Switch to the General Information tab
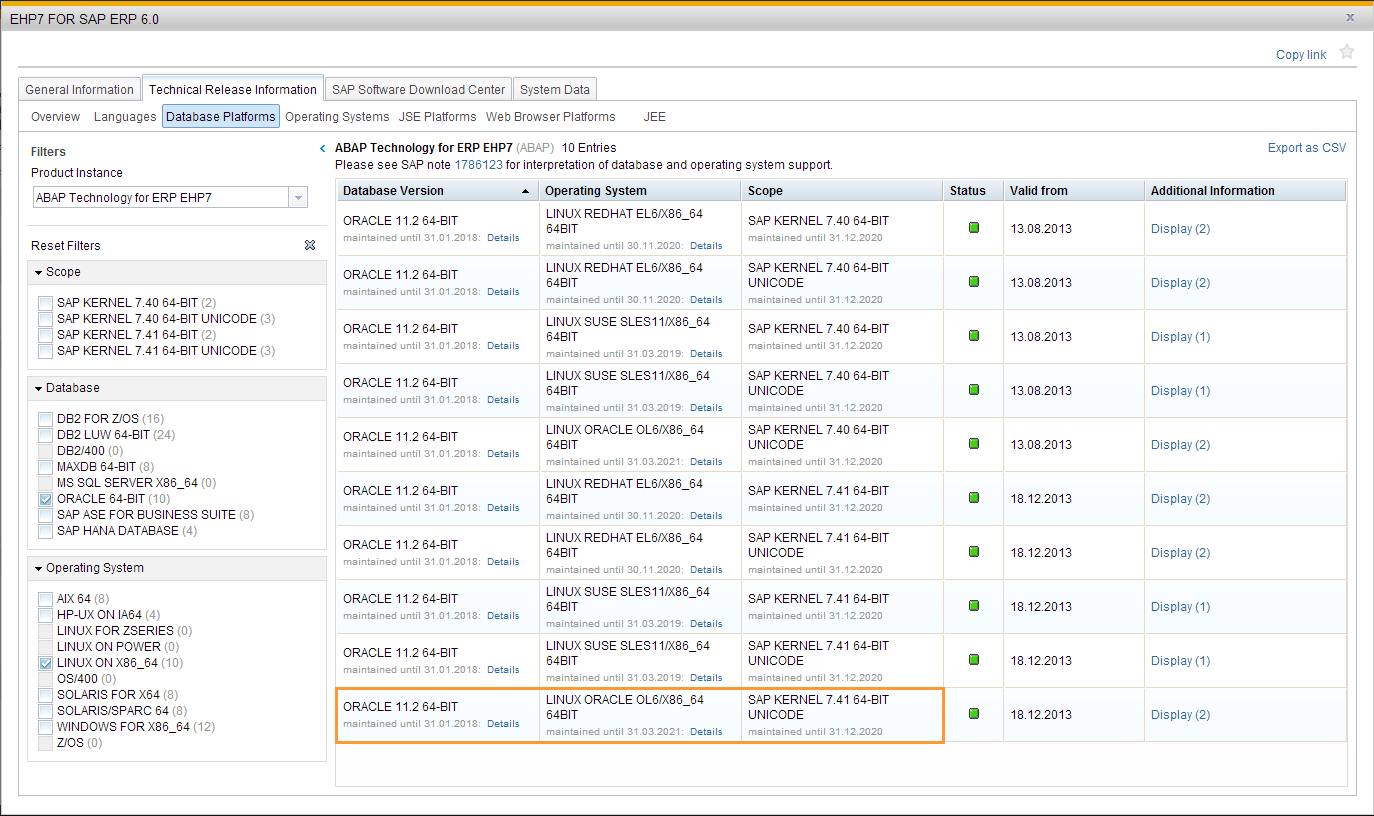This screenshot has height=816, width=1374. pos(80,90)
